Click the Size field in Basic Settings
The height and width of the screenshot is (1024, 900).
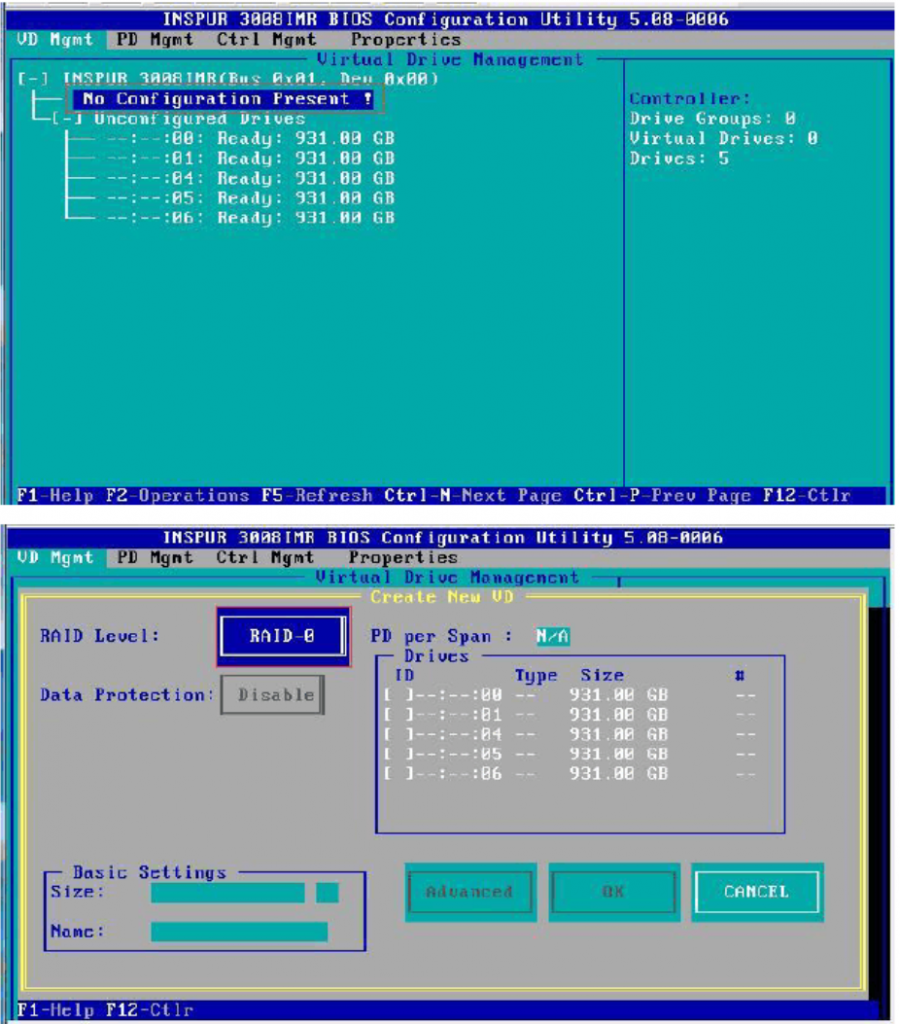click(x=227, y=892)
